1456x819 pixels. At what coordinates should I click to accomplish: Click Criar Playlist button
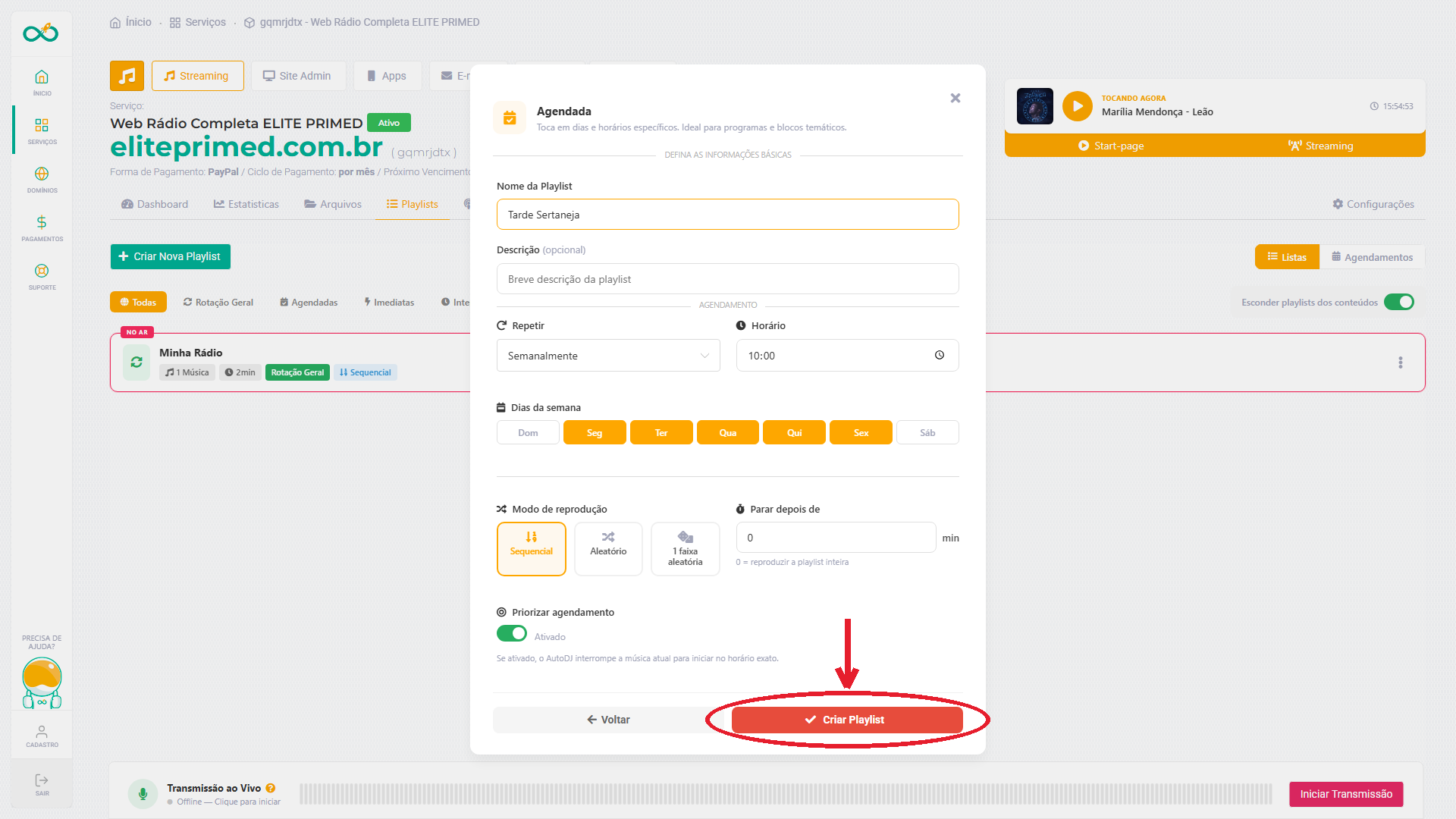pyautogui.click(x=847, y=720)
